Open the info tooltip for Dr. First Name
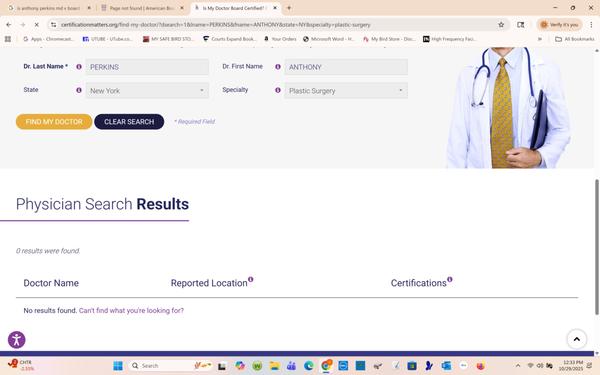Viewport: 600px width, 375px height. tap(278, 67)
